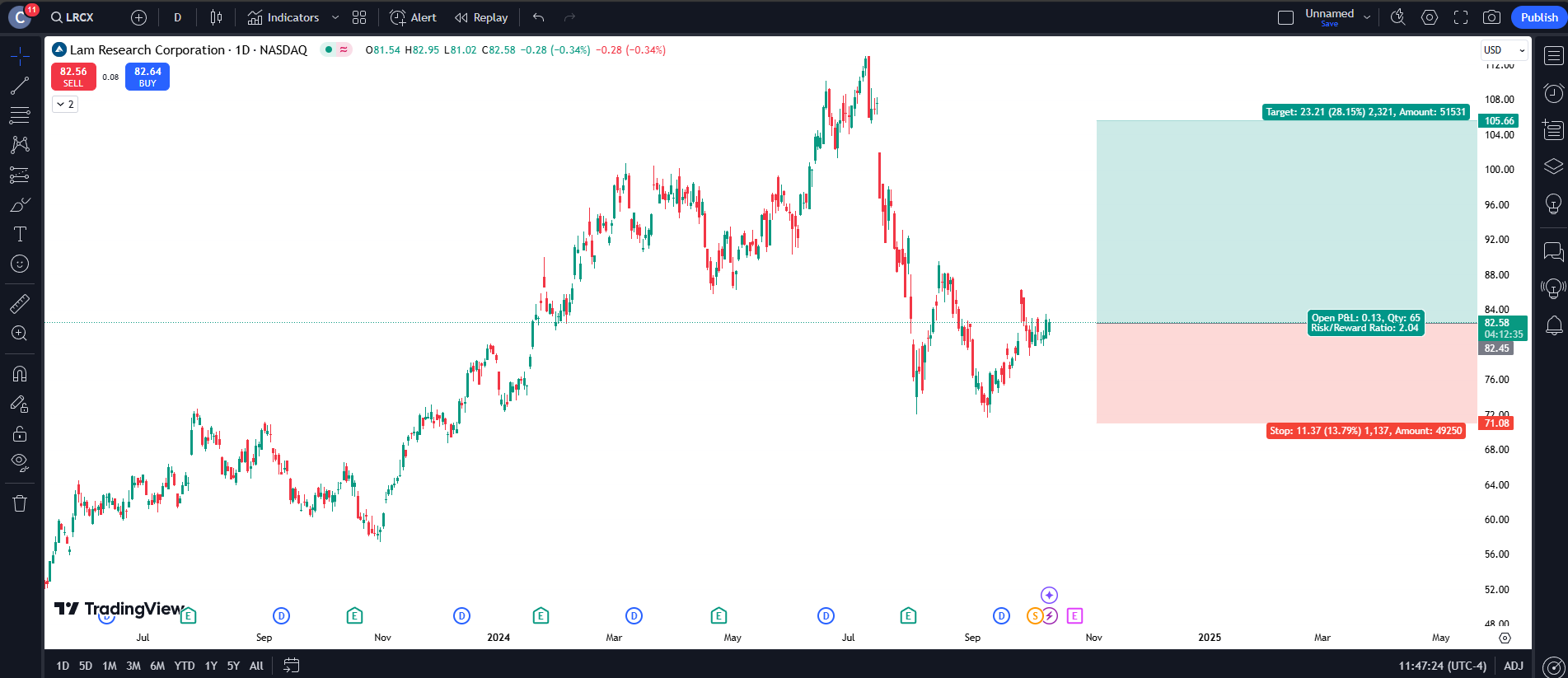Redo the last chart action
This screenshot has width=1568, height=678.
[569, 17]
